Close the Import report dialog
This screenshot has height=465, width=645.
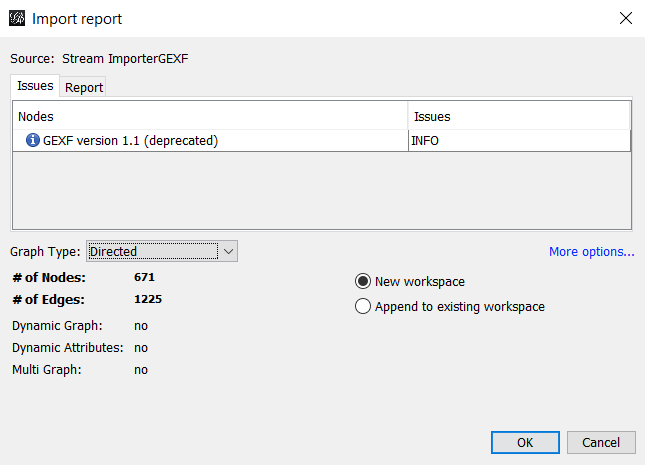tap(625, 18)
